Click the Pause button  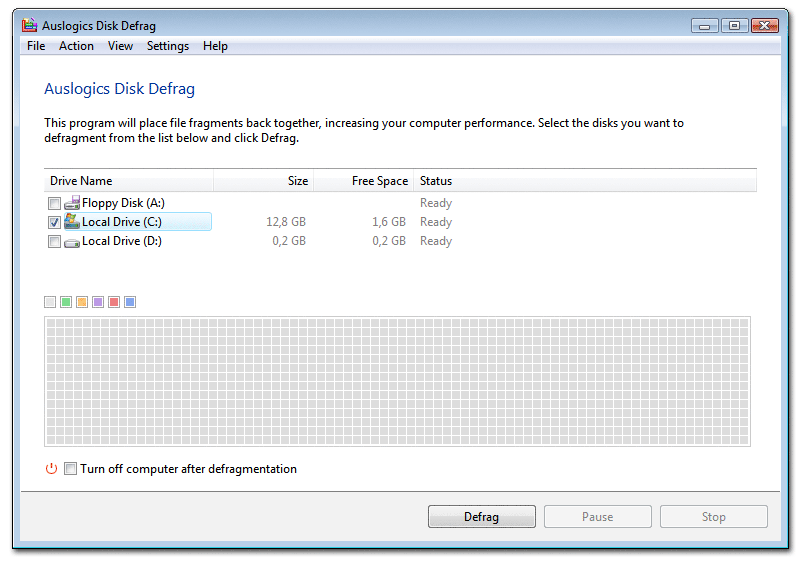(597, 517)
